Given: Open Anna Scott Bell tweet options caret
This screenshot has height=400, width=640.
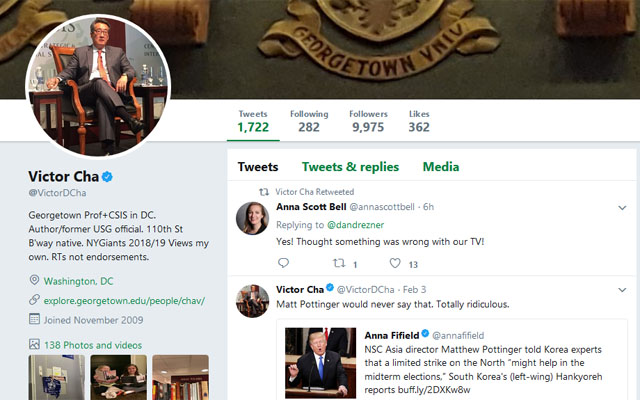Looking at the screenshot, I should point(620,207).
